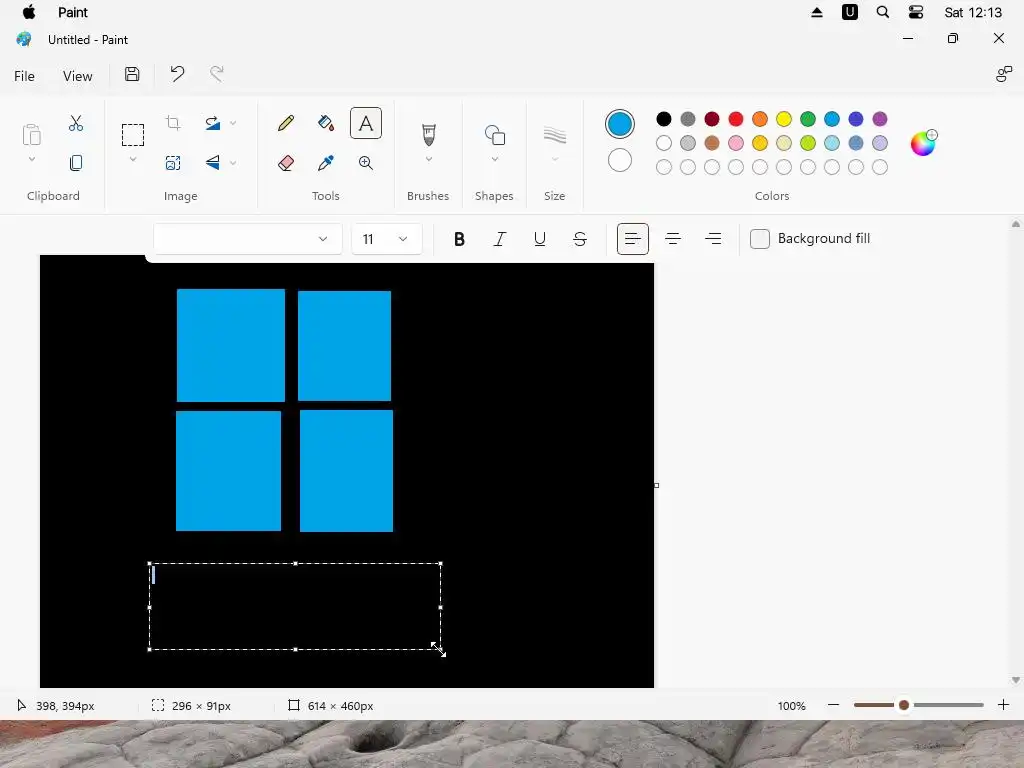Screen dimensions: 1024x768
Task: Select the Color picker eyedropper tool
Action: pos(326,163)
